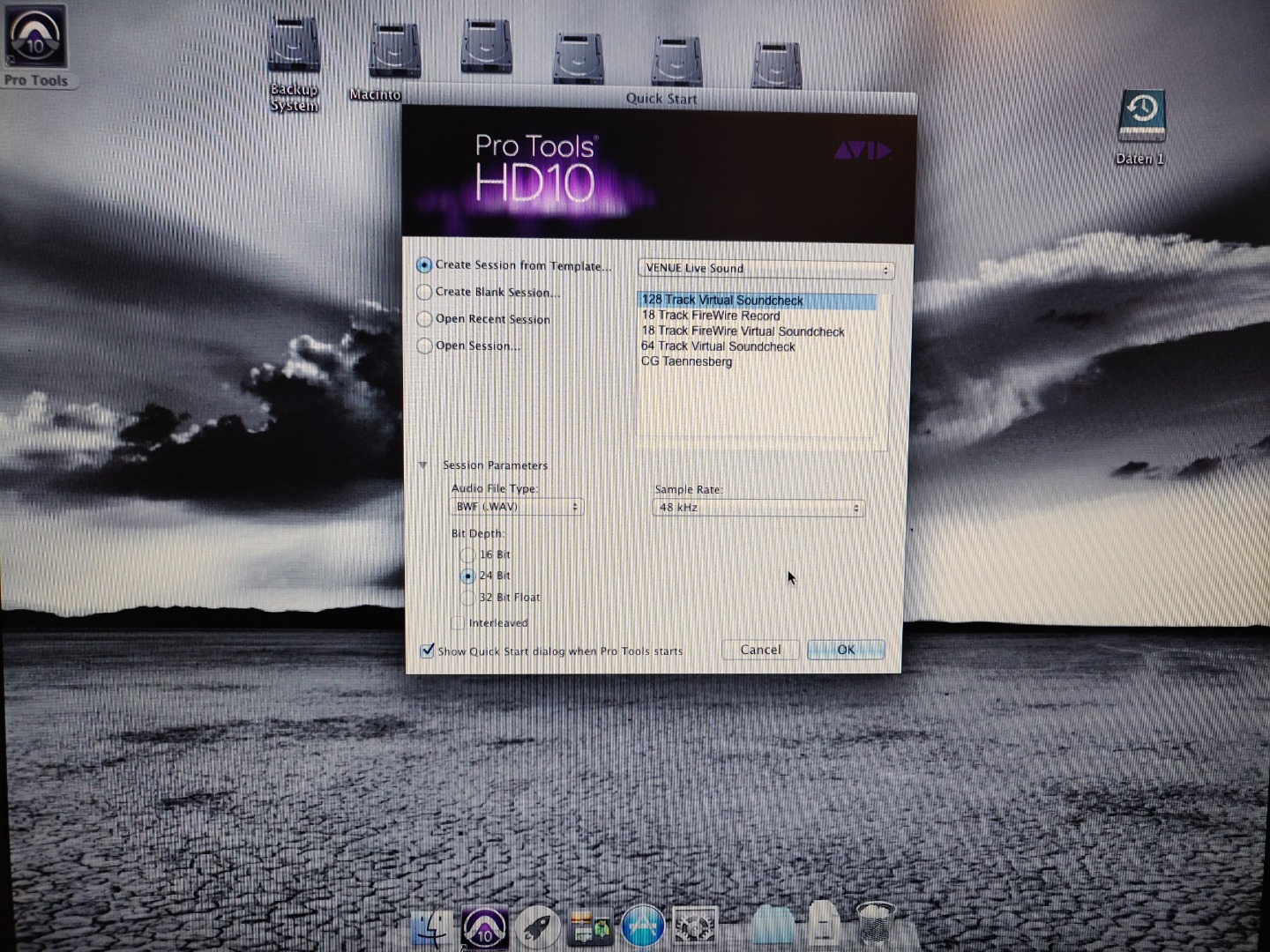The image size is (1270, 952).
Task: Open the Trash in the dock
Action: click(x=875, y=924)
